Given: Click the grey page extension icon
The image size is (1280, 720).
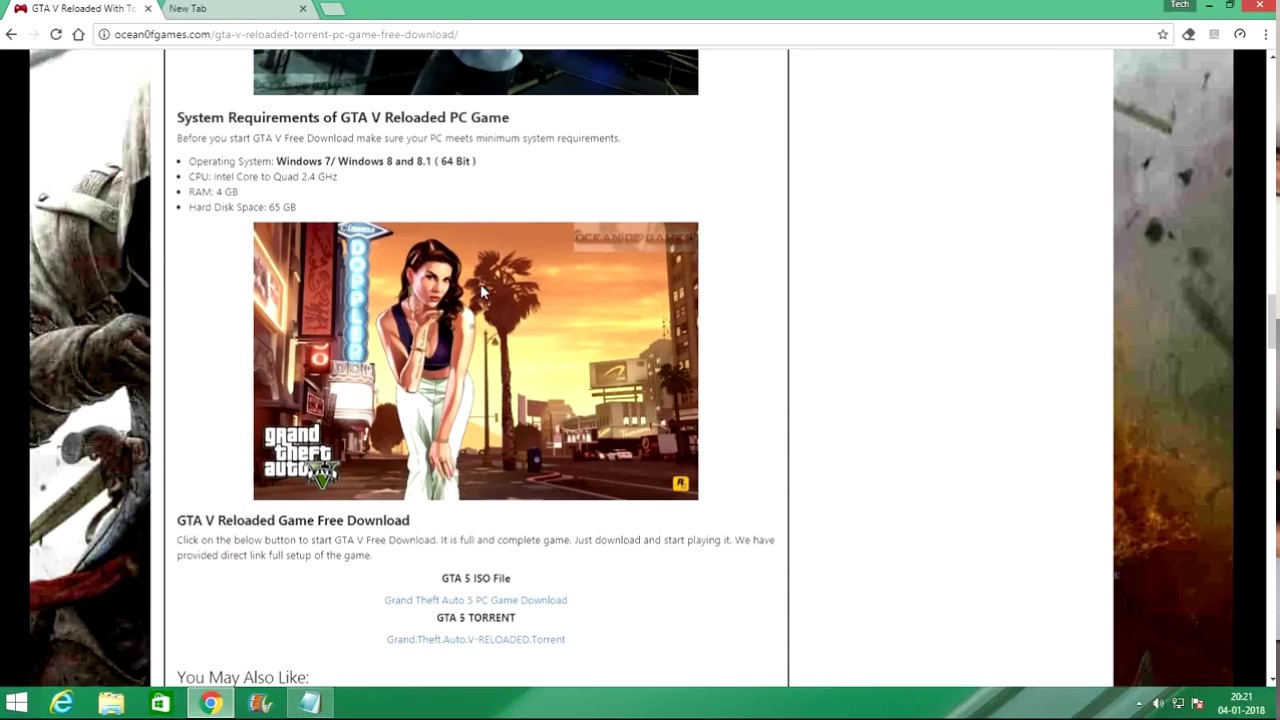Looking at the screenshot, I should [x=1214, y=34].
